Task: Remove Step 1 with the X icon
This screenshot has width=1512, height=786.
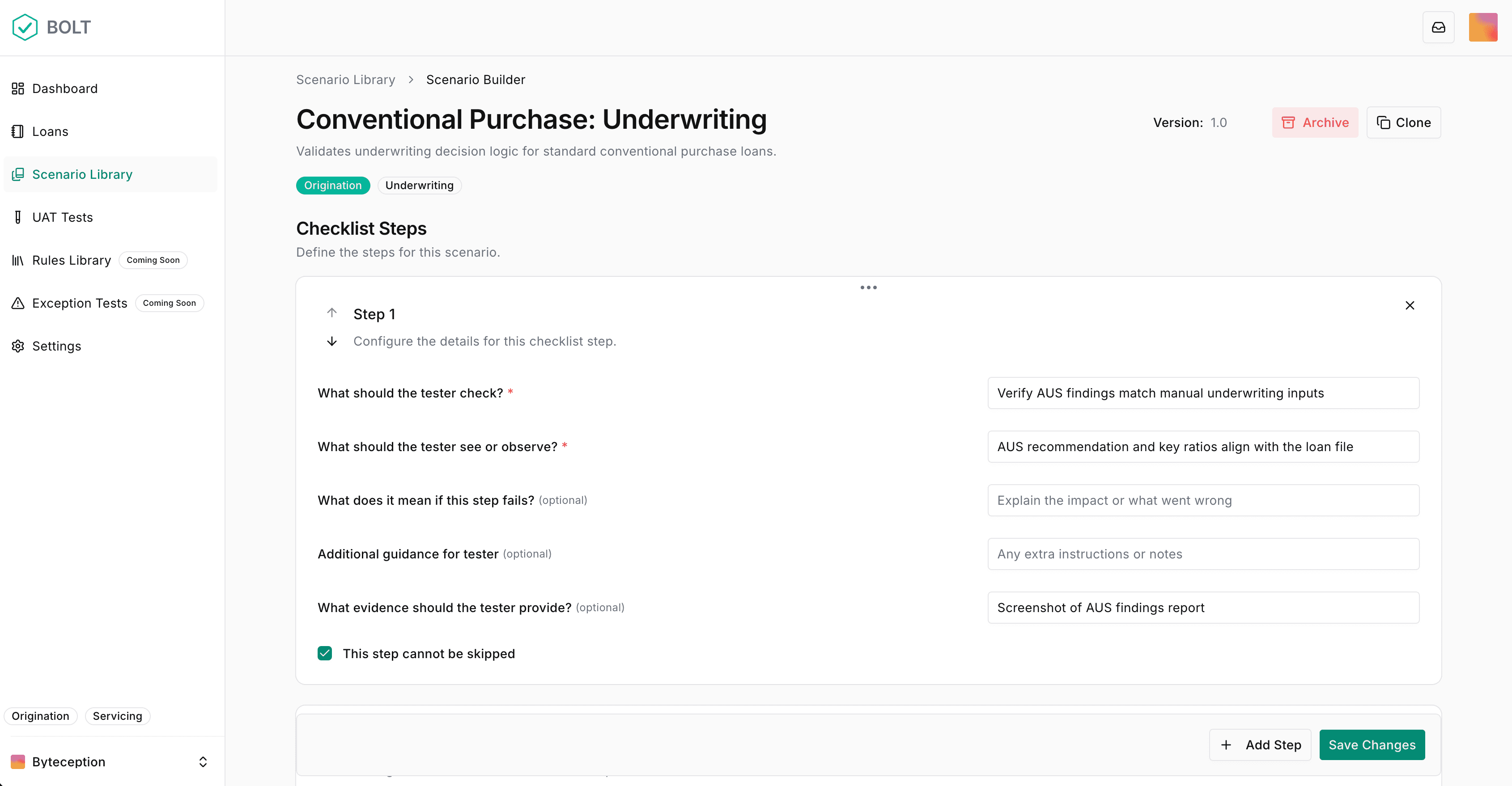Action: [x=1409, y=306]
